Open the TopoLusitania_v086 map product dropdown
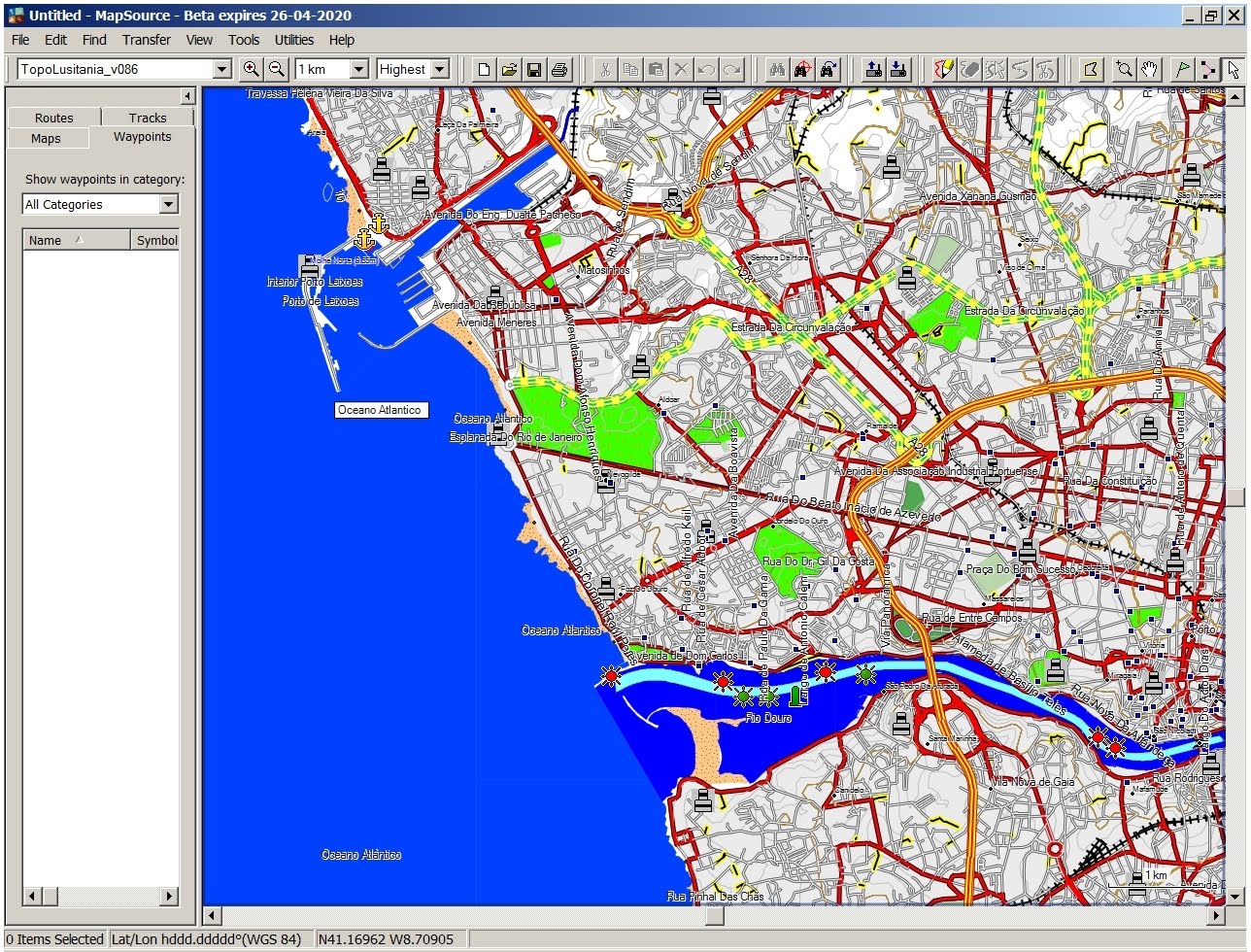This screenshot has width=1251, height=952. pyautogui.click(x=221, y=69)
